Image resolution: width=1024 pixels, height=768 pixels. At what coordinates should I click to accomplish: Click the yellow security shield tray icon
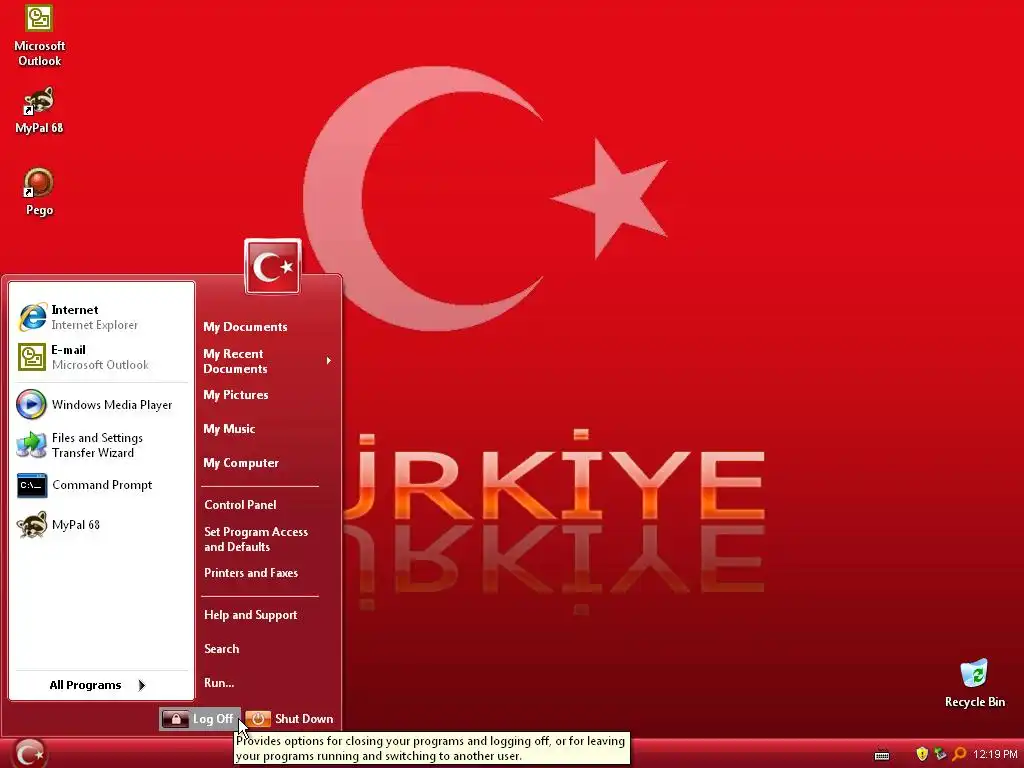click(921, 754)
